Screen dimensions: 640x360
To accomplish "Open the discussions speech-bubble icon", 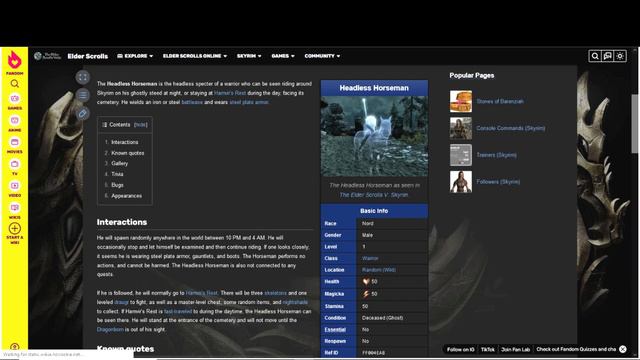I will click(607, 56).
